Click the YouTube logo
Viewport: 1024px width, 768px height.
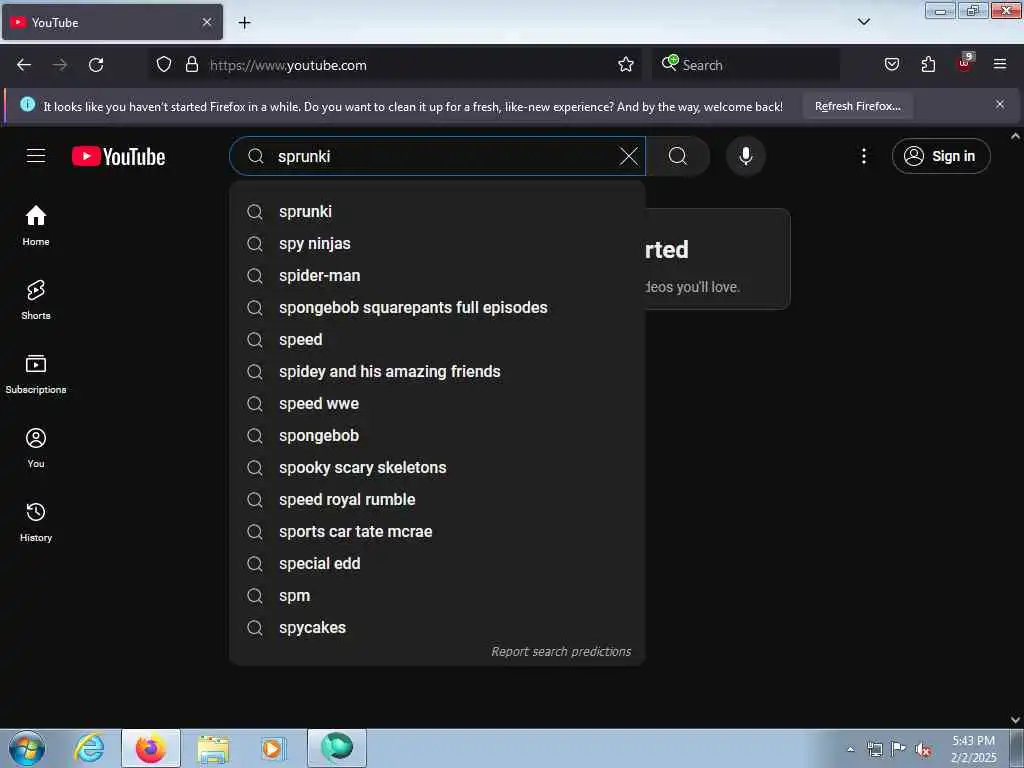118,156
